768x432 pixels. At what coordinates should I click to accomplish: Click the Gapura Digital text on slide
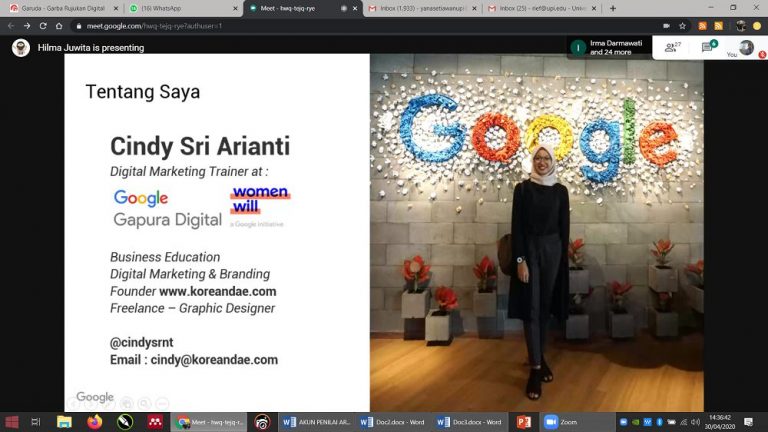coord(168,220)
